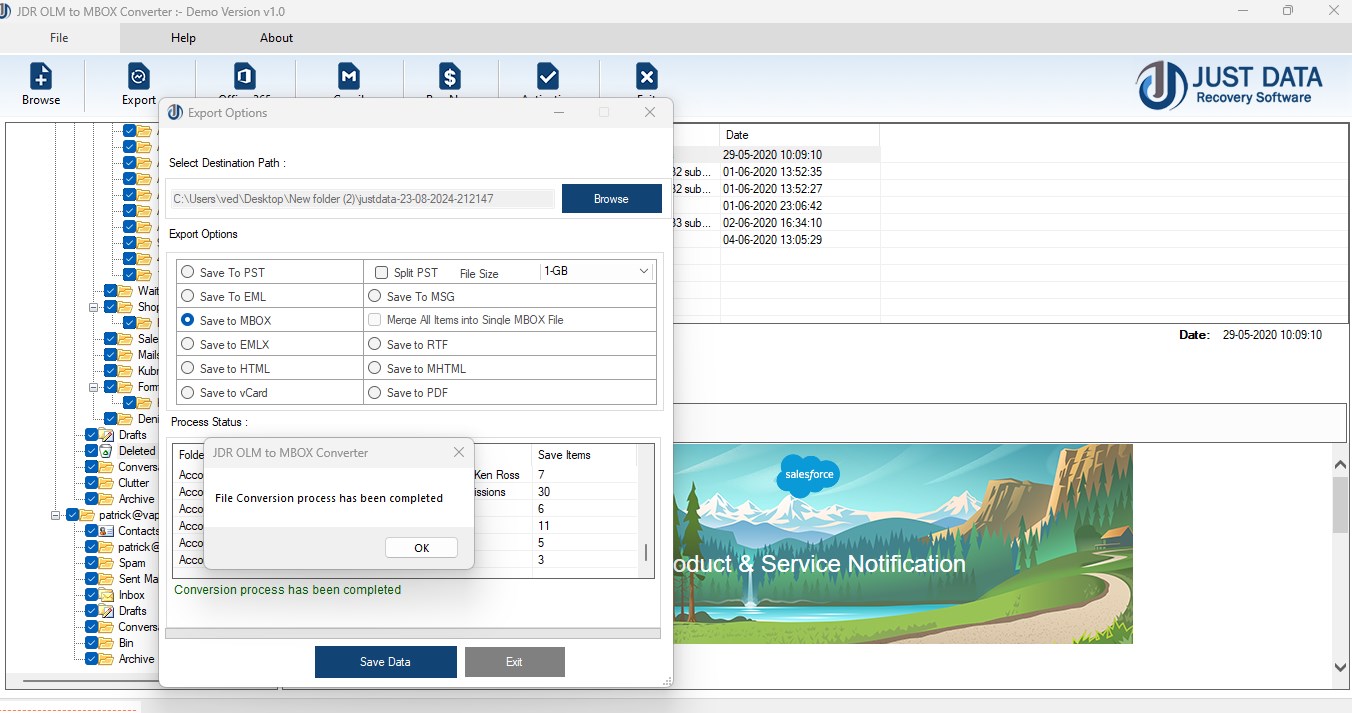Enable the Split PST checkbox

(x=381, y=272)
